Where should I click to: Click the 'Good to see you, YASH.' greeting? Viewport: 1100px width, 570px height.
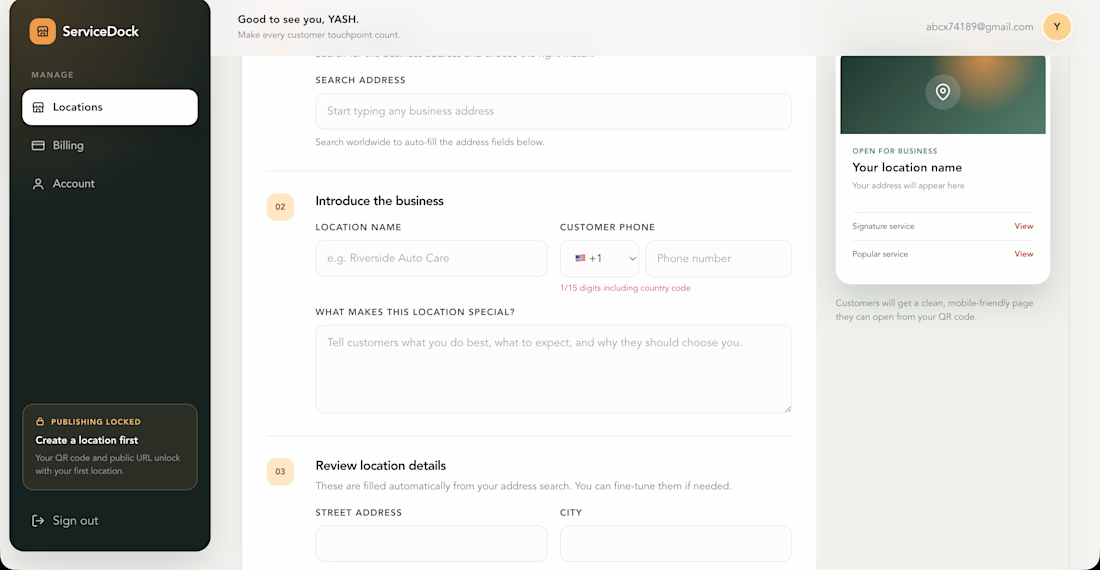298,20
